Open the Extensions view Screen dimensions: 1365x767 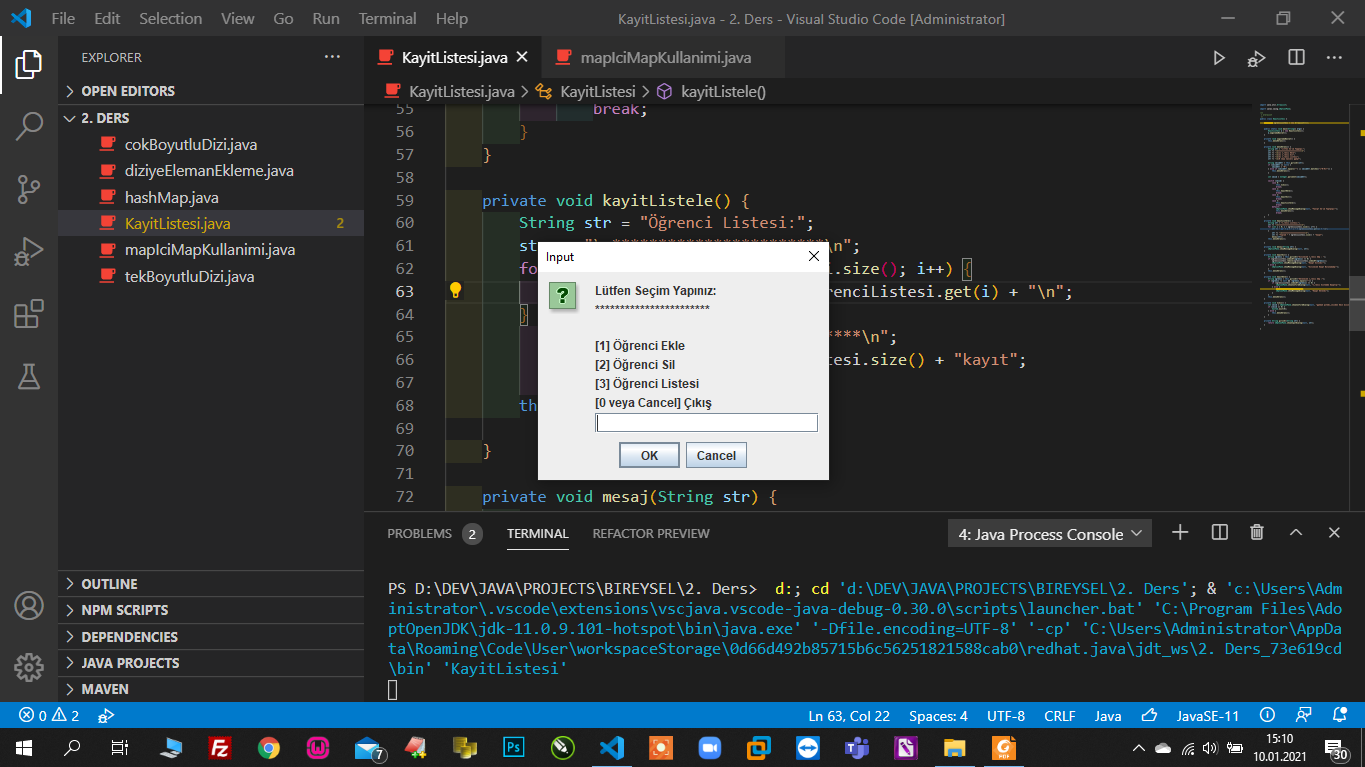pyautogui.click(x=29, y=314)
